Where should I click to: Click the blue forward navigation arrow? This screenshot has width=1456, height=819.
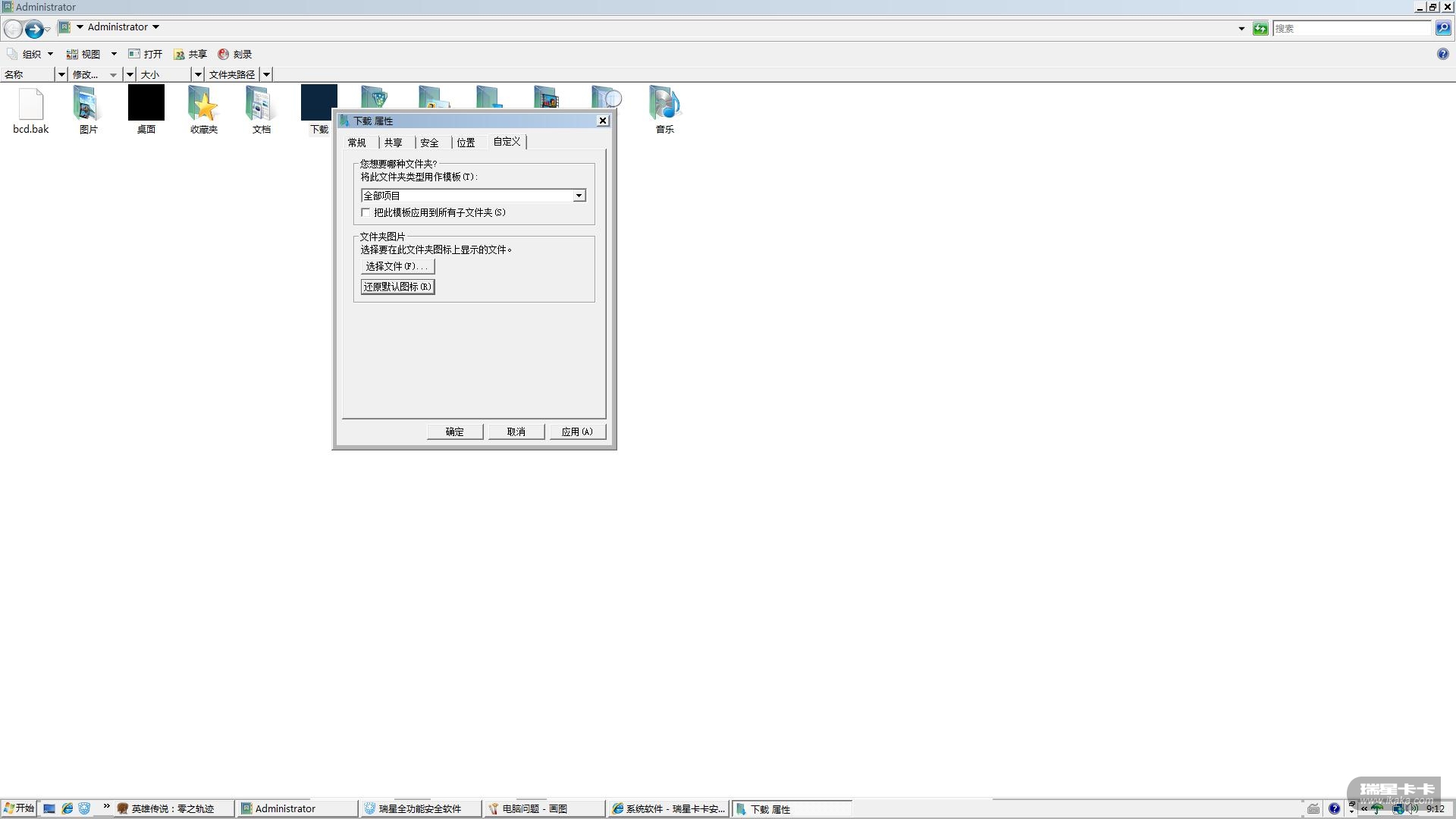click(x=34, y=29)
